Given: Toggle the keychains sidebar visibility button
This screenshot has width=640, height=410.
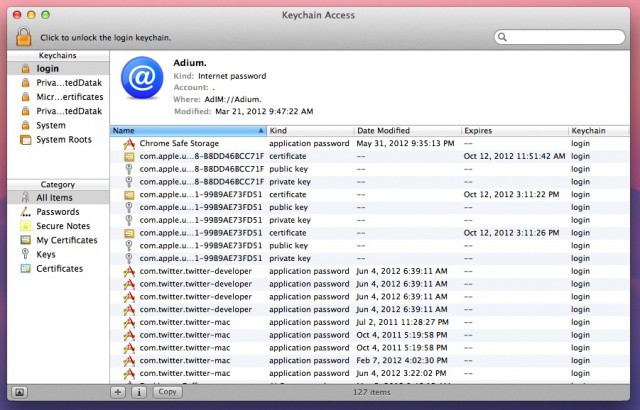Looking at the screenshot, I should (x=19, y=392).
